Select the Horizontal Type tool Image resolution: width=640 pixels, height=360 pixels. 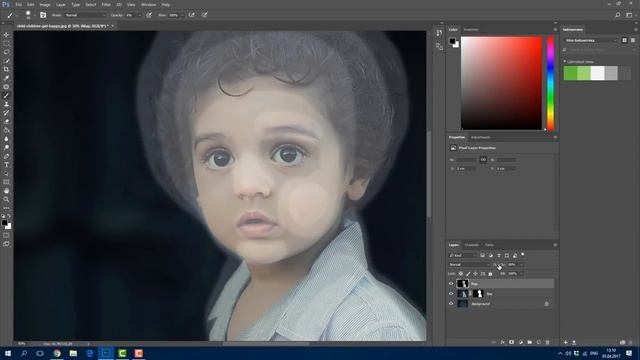tap(6, 165)
